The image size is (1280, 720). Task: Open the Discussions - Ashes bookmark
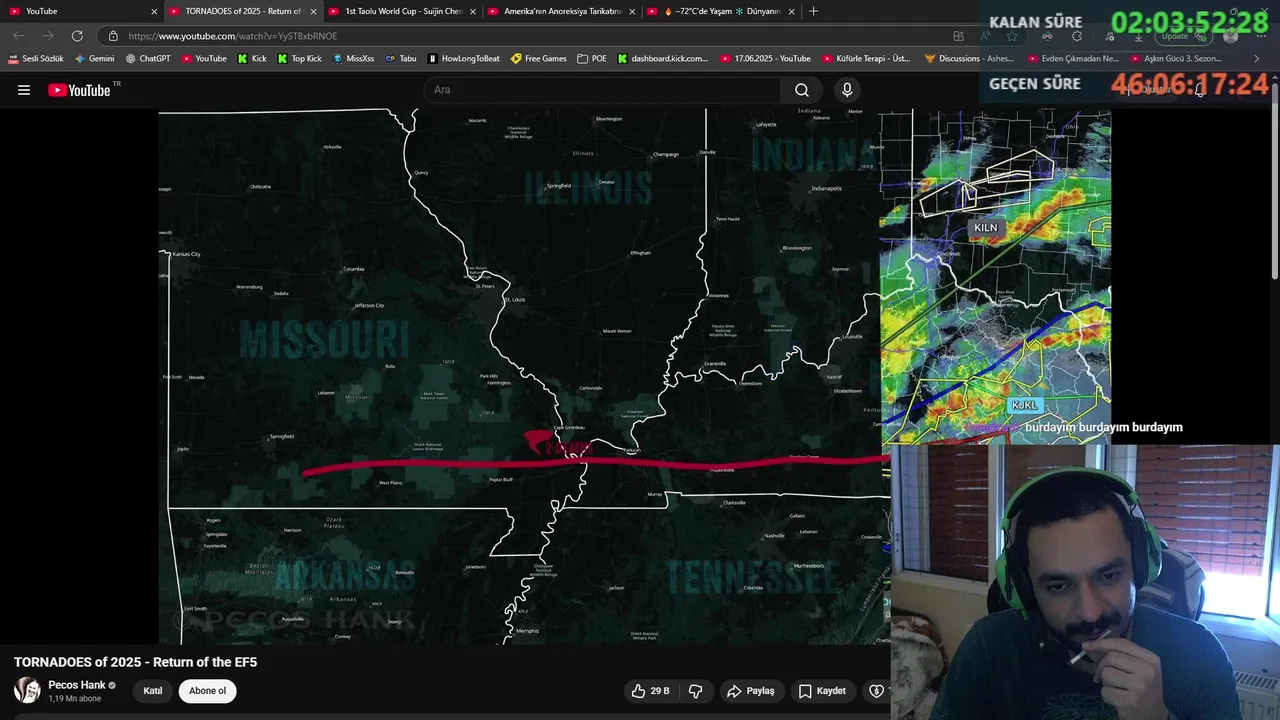tap(970, 59)
